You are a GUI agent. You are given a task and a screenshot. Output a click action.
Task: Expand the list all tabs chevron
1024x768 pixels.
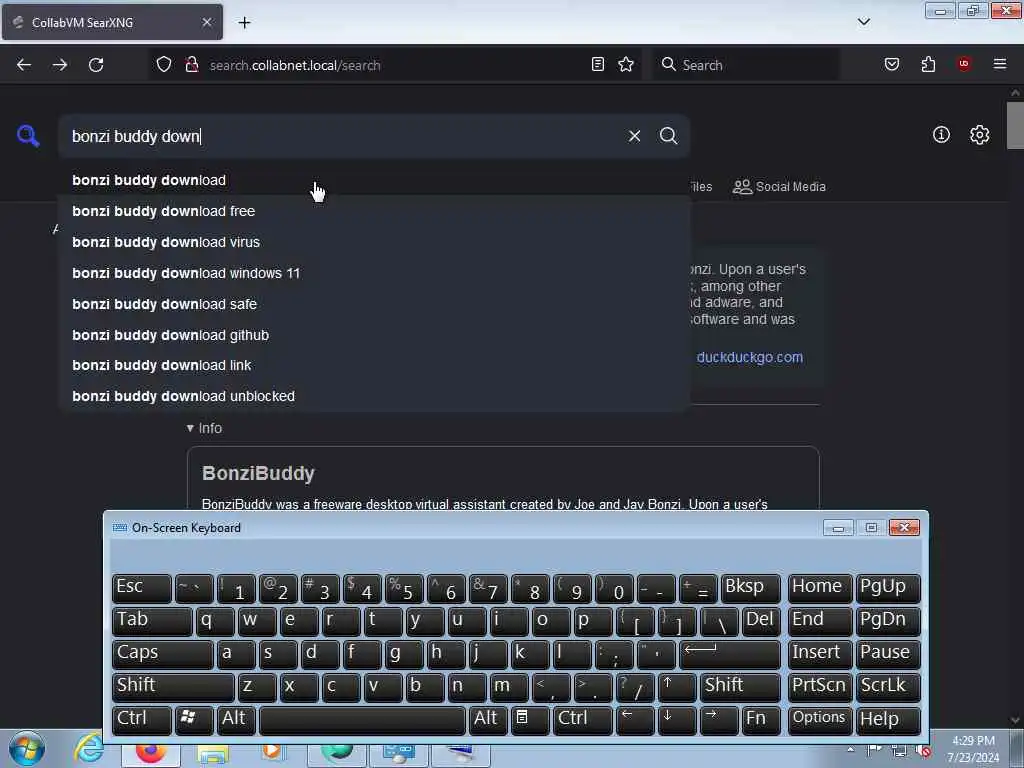pyautogui.click(x=863, y=22)
